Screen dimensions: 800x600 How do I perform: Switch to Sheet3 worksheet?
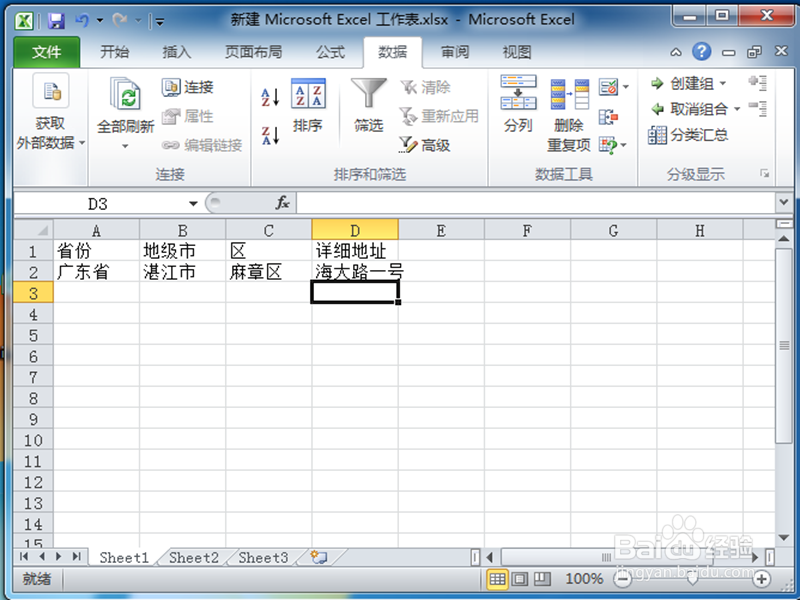point(263,557)
